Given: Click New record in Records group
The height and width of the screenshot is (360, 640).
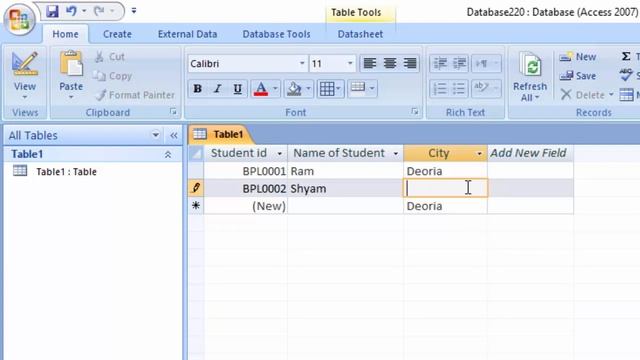Looking at the screenshot, I should point(578,57).
